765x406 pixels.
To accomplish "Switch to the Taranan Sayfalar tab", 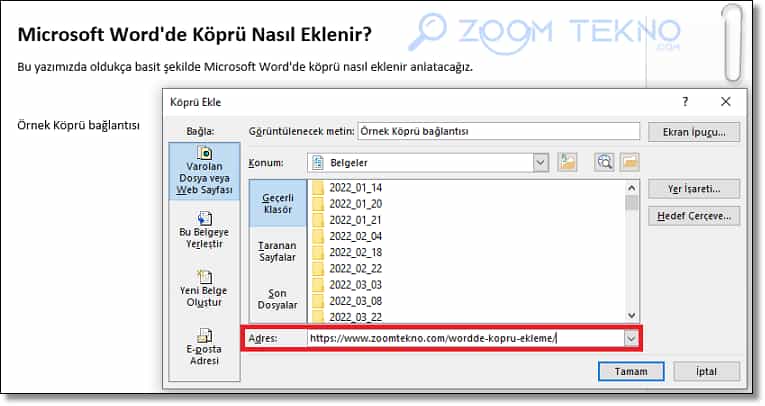I will pos(278,251).
